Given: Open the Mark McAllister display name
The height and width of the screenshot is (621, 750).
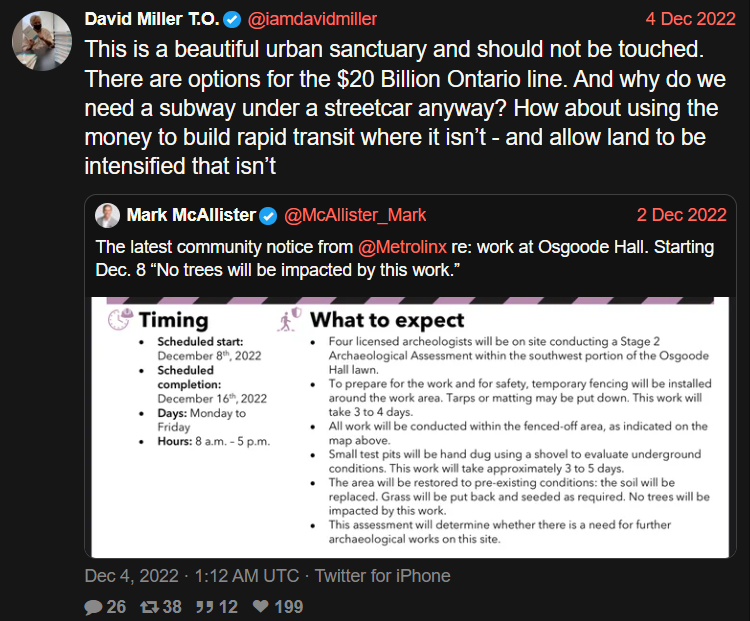Looking at the screenshot, I should coord(191,215).
